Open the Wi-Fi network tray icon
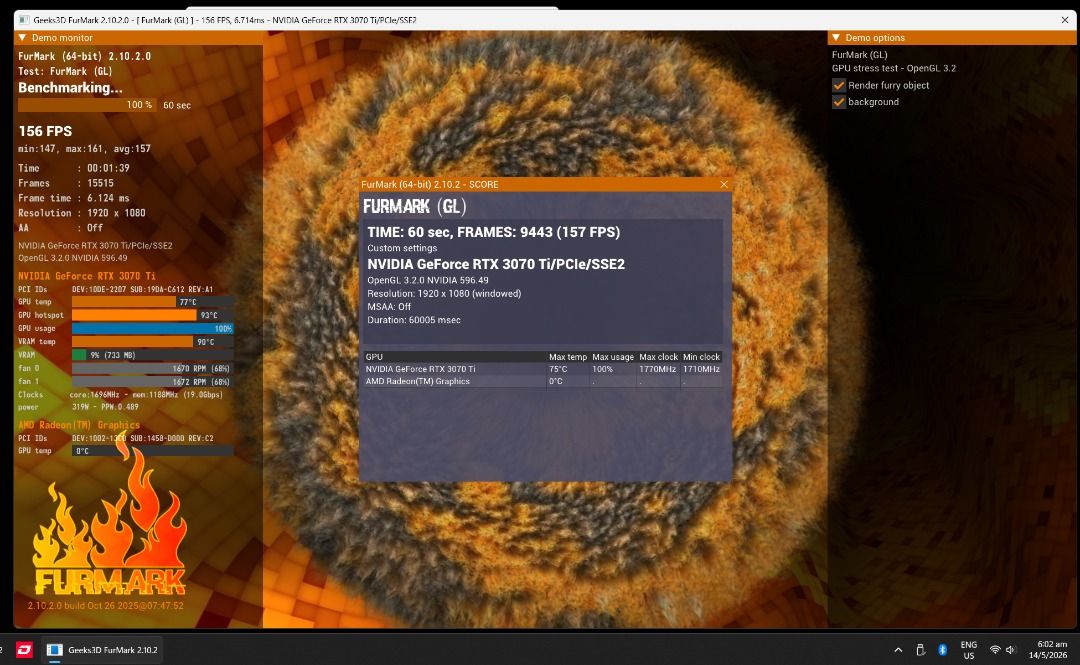 [995, 650]
